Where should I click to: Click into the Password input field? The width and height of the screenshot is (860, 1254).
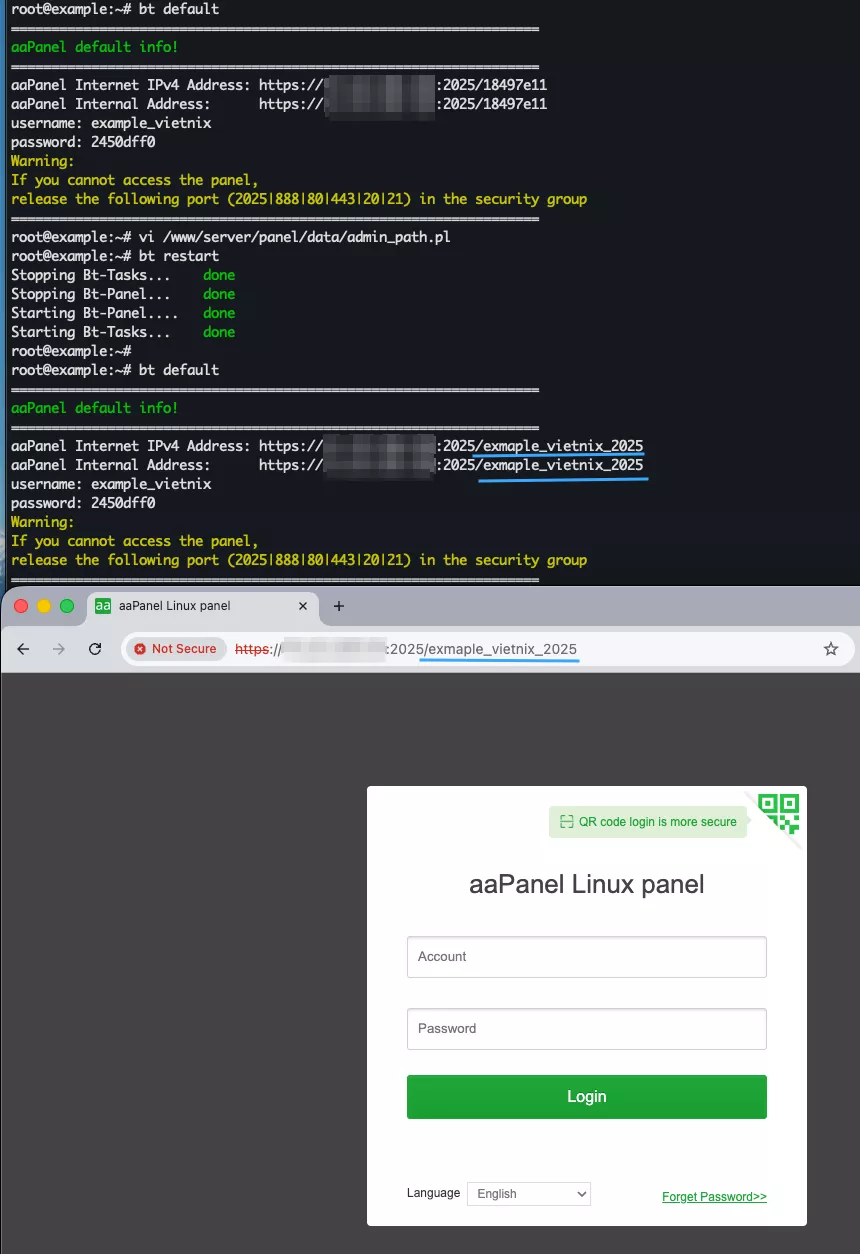coord(587,1029)
